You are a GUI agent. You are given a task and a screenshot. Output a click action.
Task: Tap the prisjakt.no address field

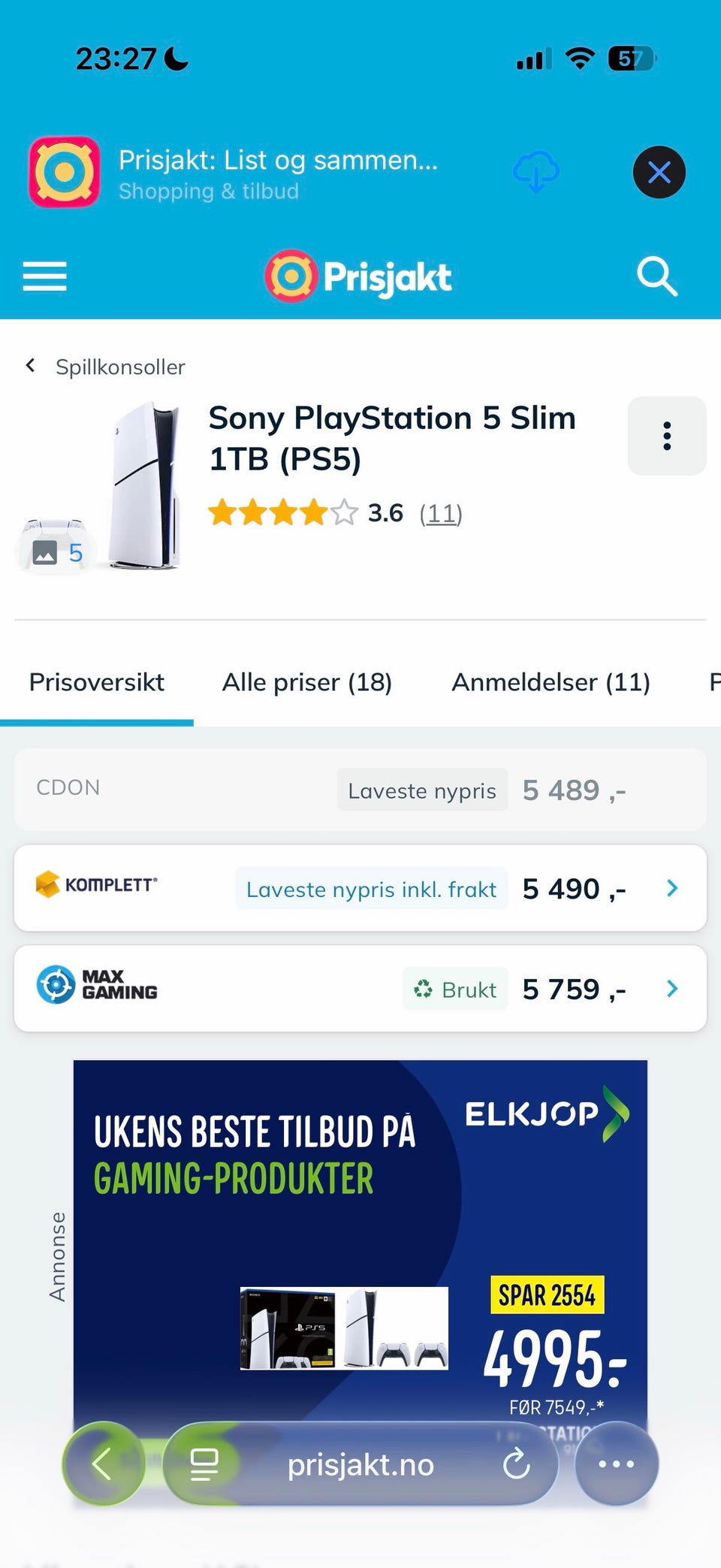click(360, 1464)
